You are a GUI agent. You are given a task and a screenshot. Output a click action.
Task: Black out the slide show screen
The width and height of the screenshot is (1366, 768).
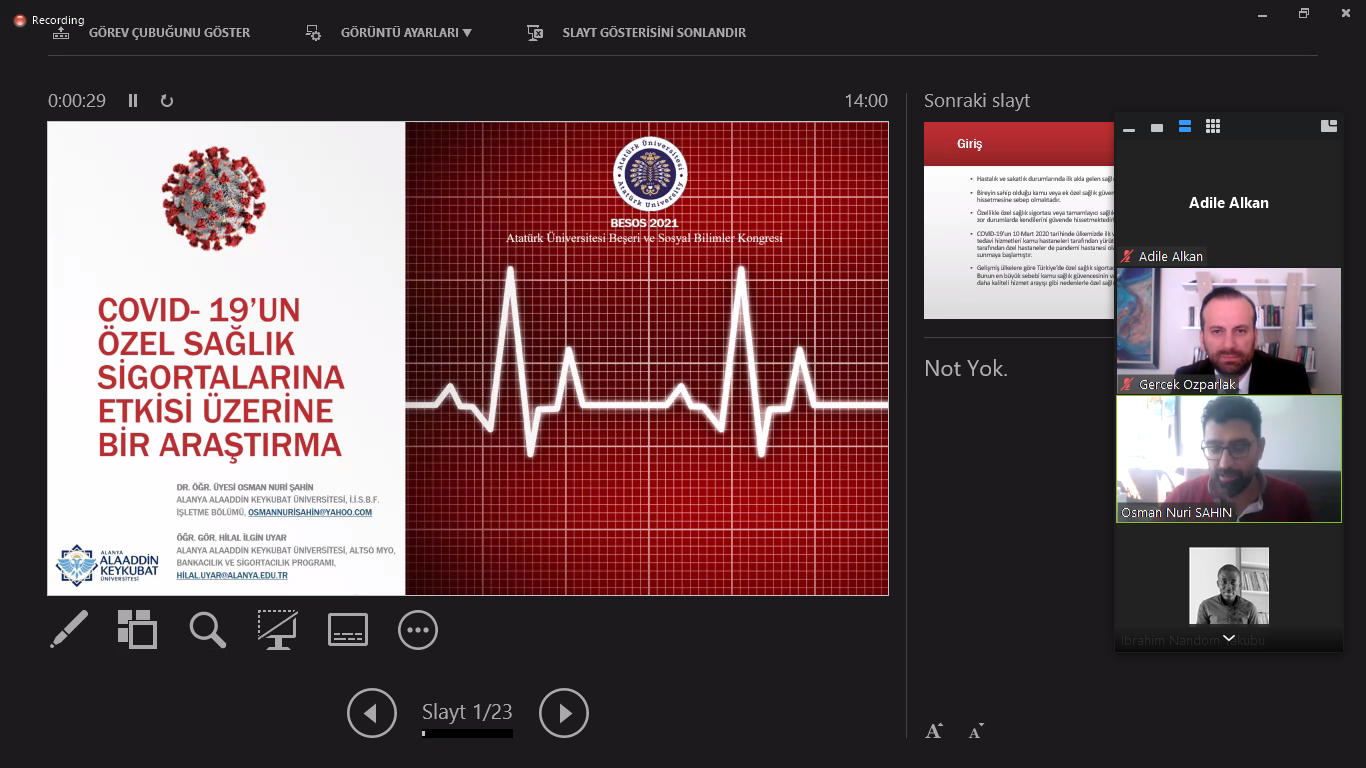coord(277,630)
